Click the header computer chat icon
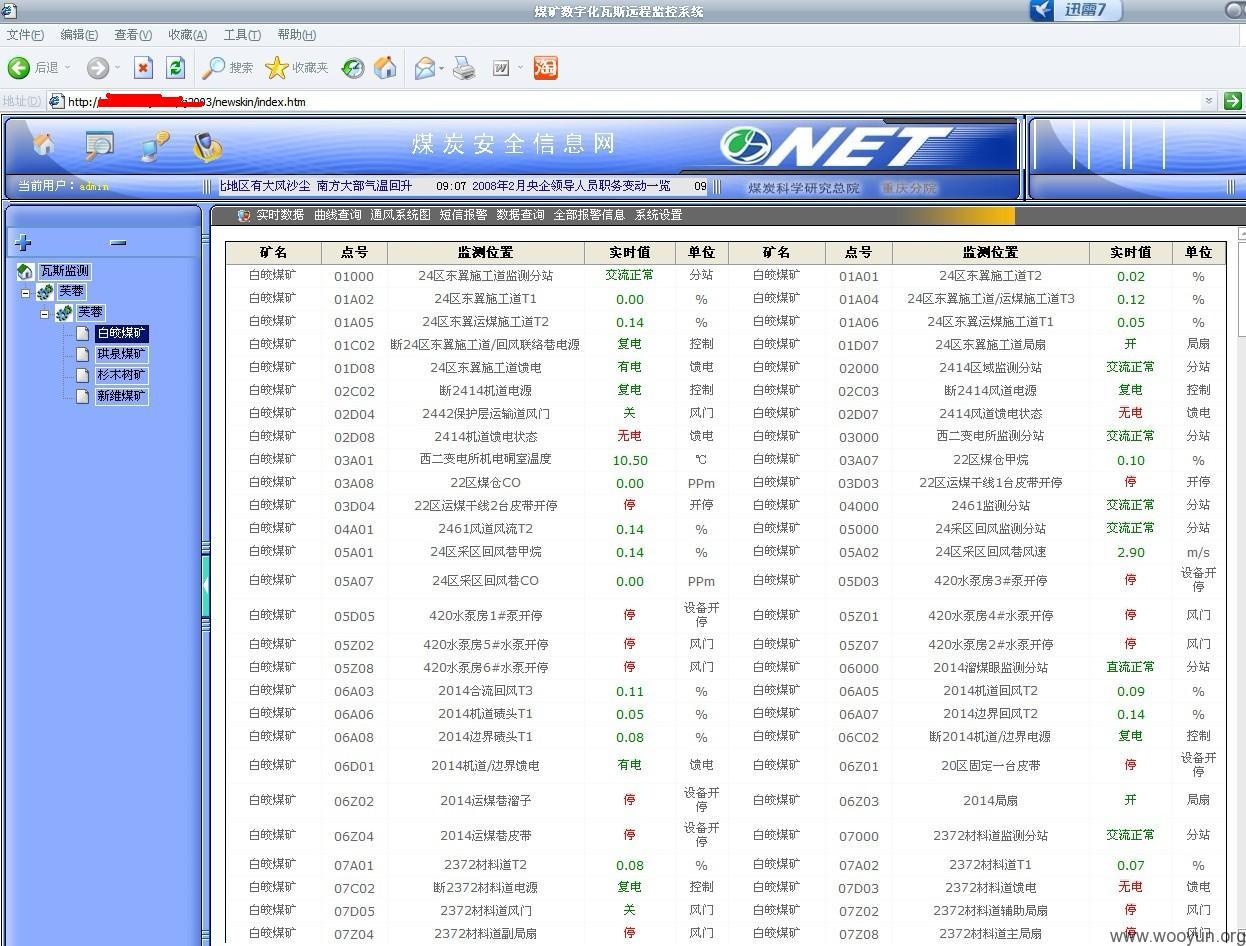Image resolution: width=1246 pixels, height=946 pixels. (154, 146)
